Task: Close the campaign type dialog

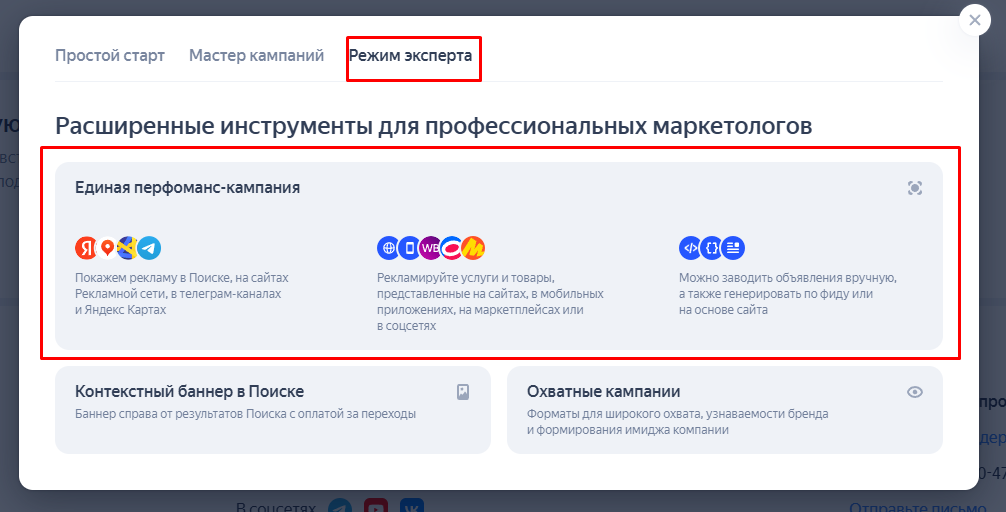Action: click(975, 20)
